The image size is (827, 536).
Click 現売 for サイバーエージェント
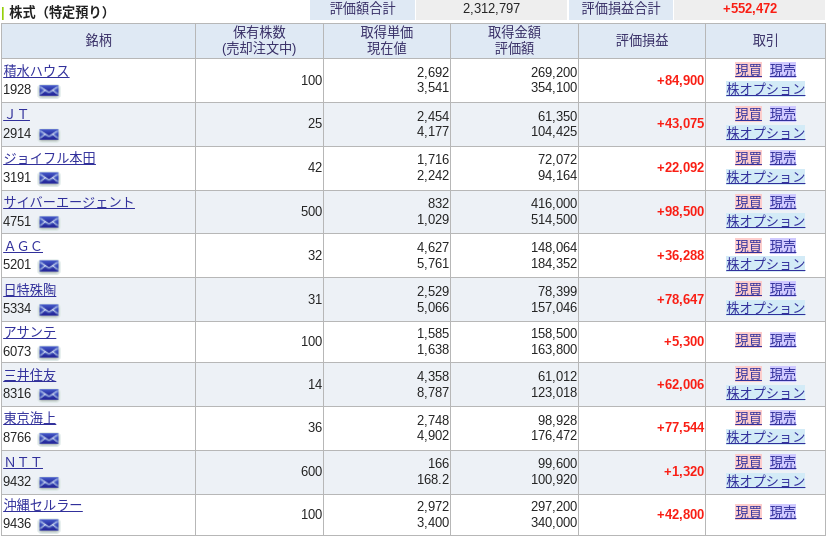coord(783,202)
